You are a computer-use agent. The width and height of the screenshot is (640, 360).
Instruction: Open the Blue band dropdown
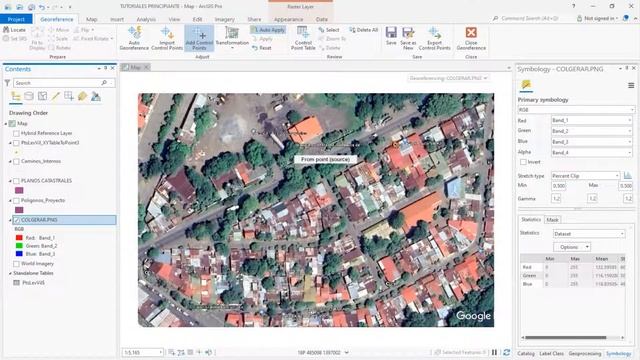click(591, 142)
